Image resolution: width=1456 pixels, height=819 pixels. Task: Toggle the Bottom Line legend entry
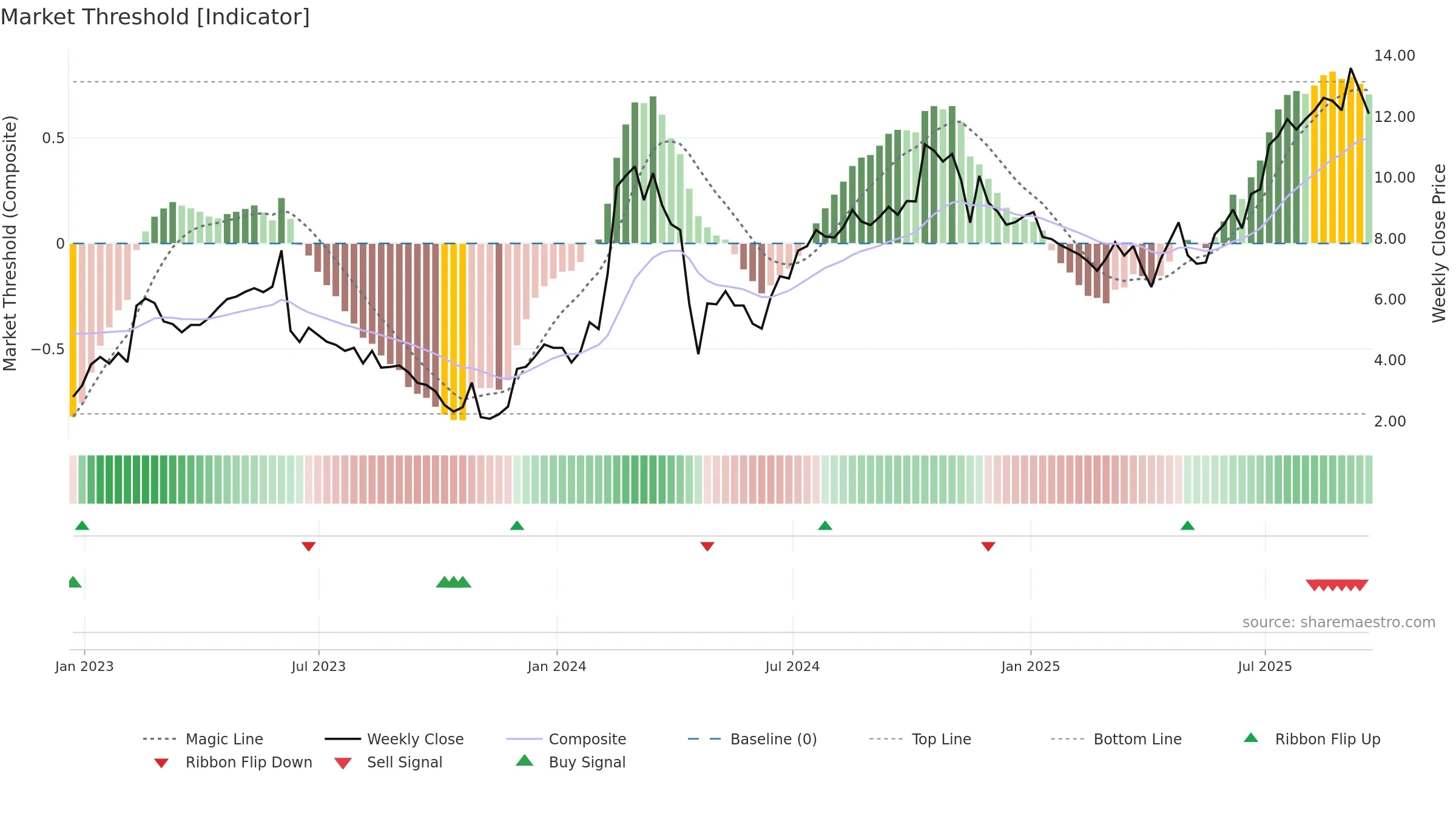[x=1116, y=739]
